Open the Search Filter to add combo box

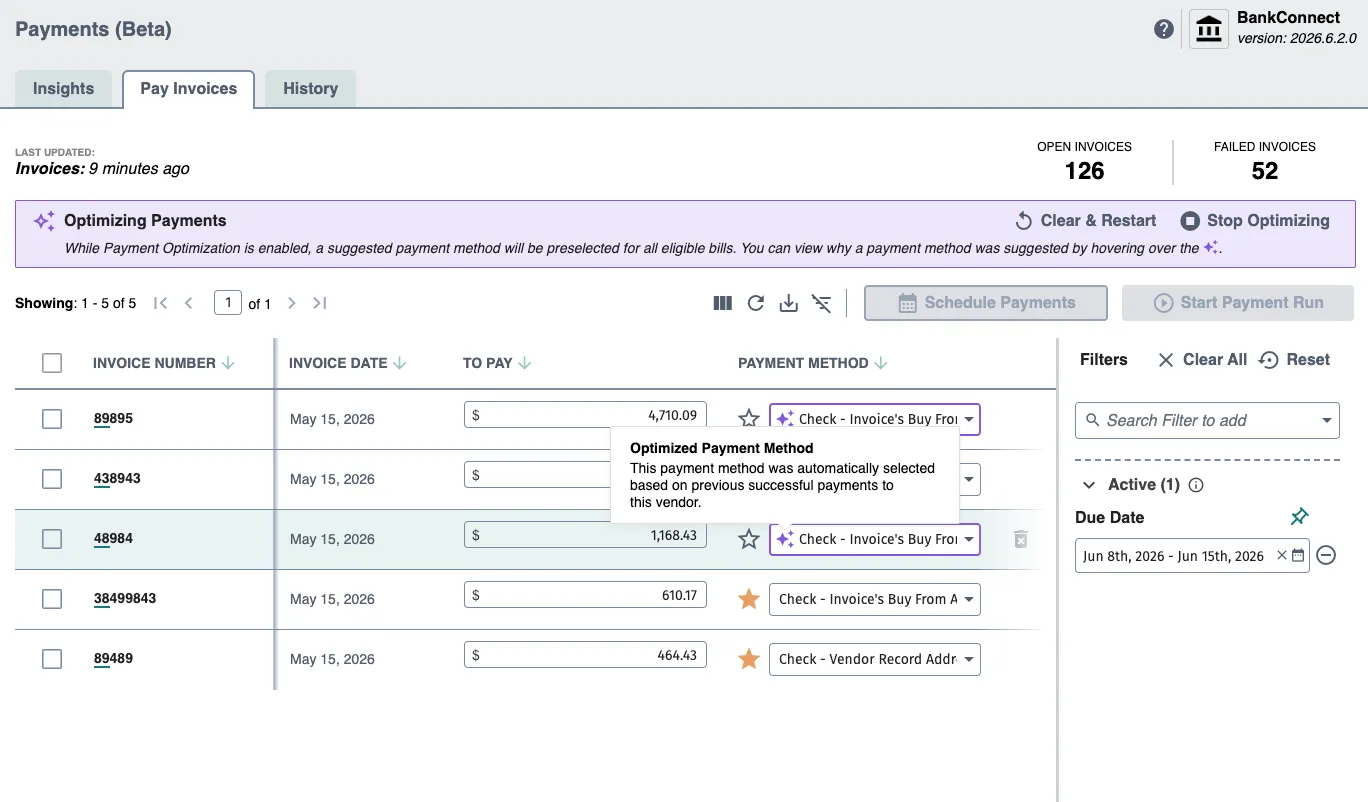[1207, 420]
